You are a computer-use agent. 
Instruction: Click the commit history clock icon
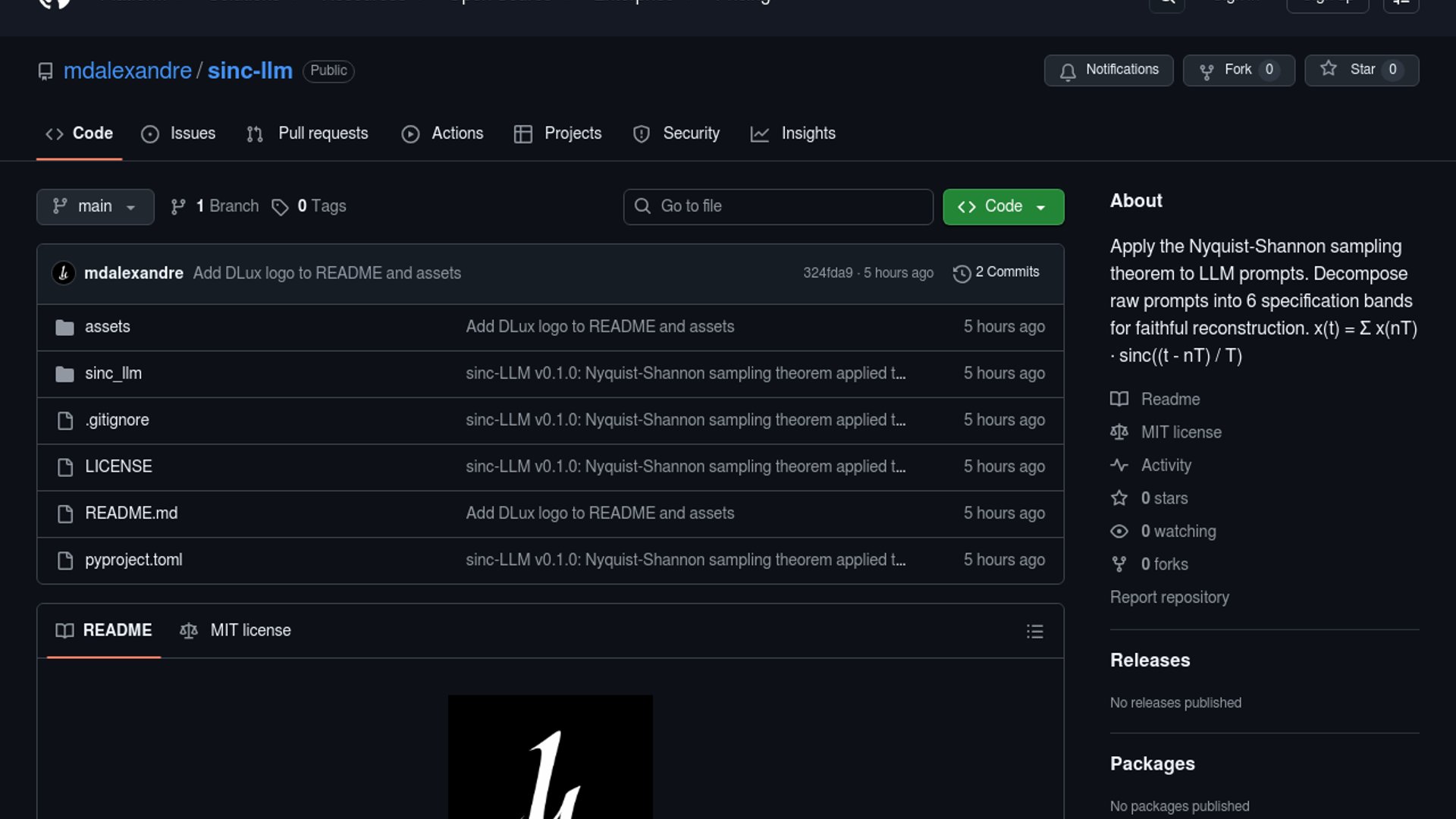pos(962,273)
